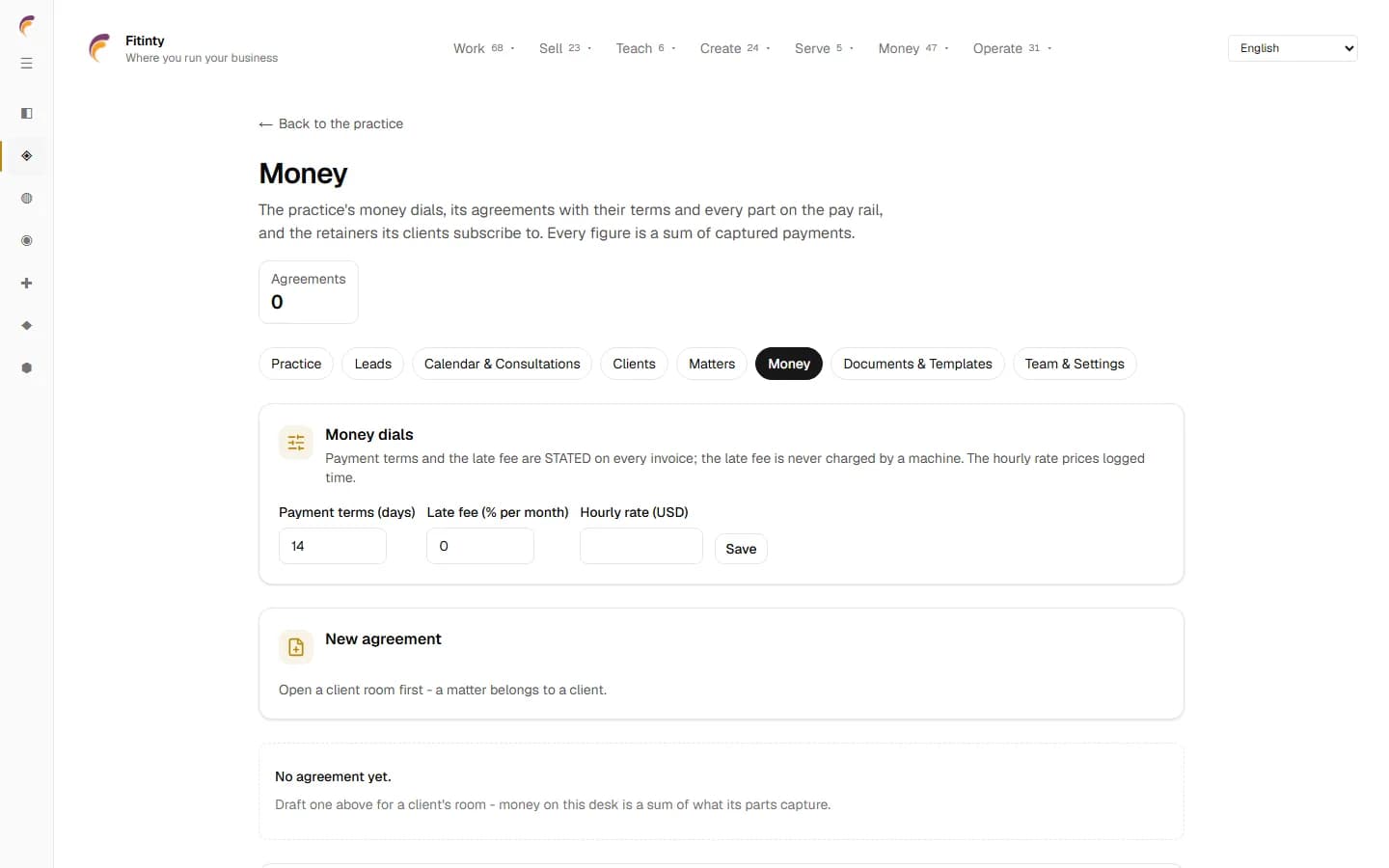Open the Calendar & Consultations tab

tap(502, 364)
